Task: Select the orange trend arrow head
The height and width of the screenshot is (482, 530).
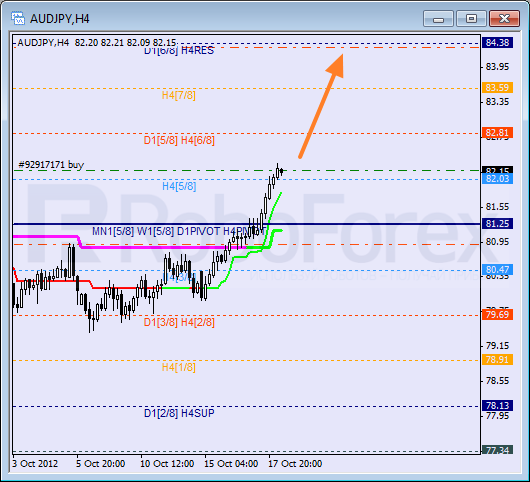Action: [336, 65]
